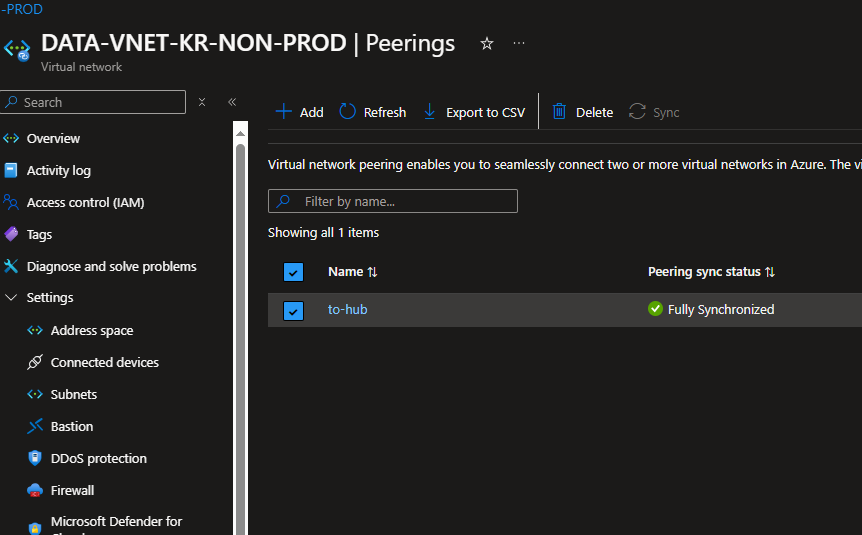The width and height of the screenshot is (862, 535).
Task: Open Subnets settings
Action: click(74, 394)
